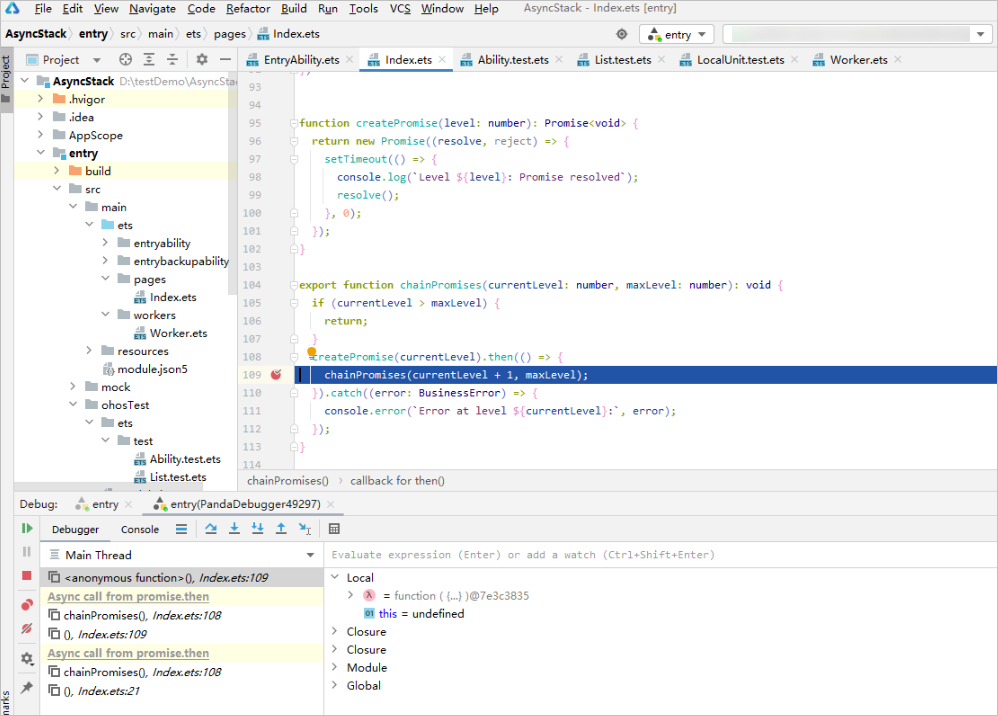
Task: Click Run to Cursor icon
Action: click(305, 529)
